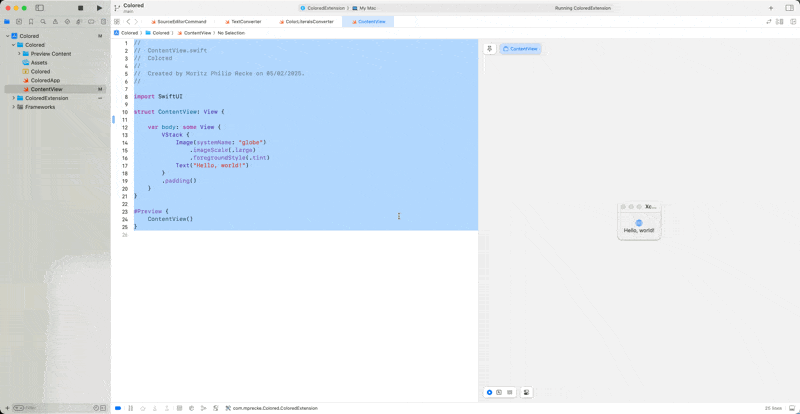Click the Running ColoredExtension activity status
Screen dimensions: 800x414
(582, 8)
